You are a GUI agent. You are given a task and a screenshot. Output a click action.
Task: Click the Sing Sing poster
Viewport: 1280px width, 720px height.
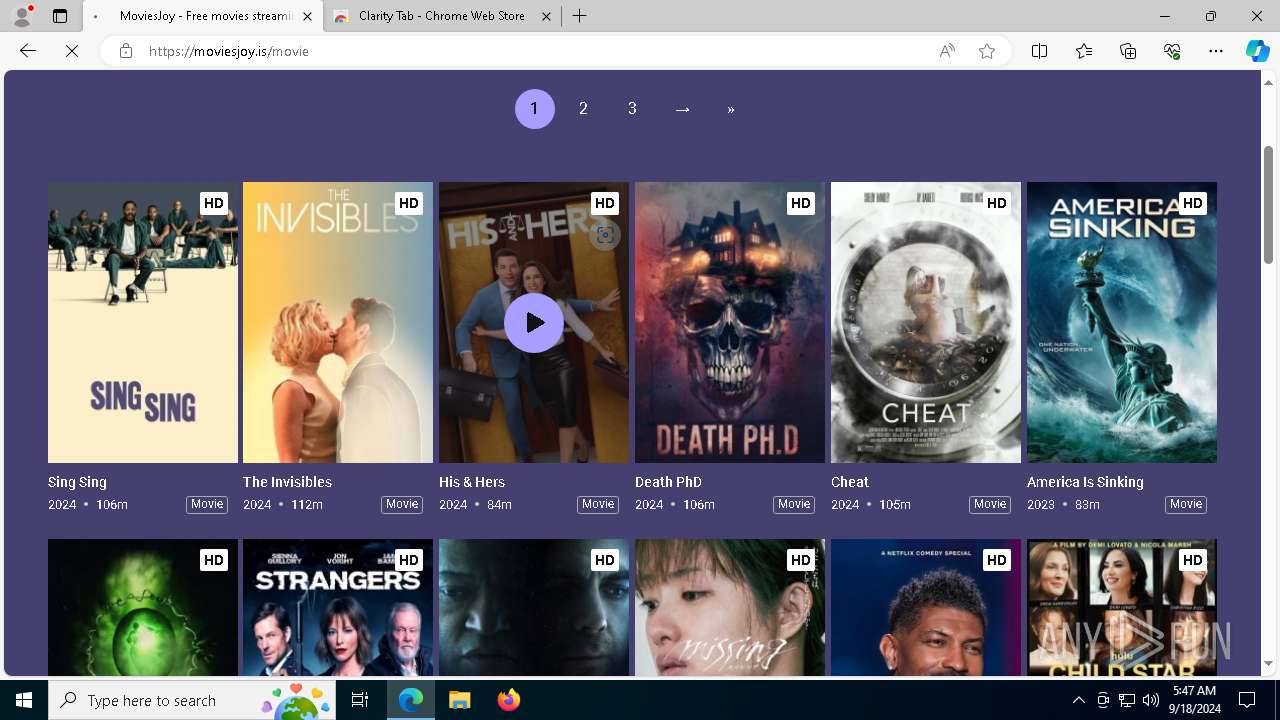click(143, 322)
